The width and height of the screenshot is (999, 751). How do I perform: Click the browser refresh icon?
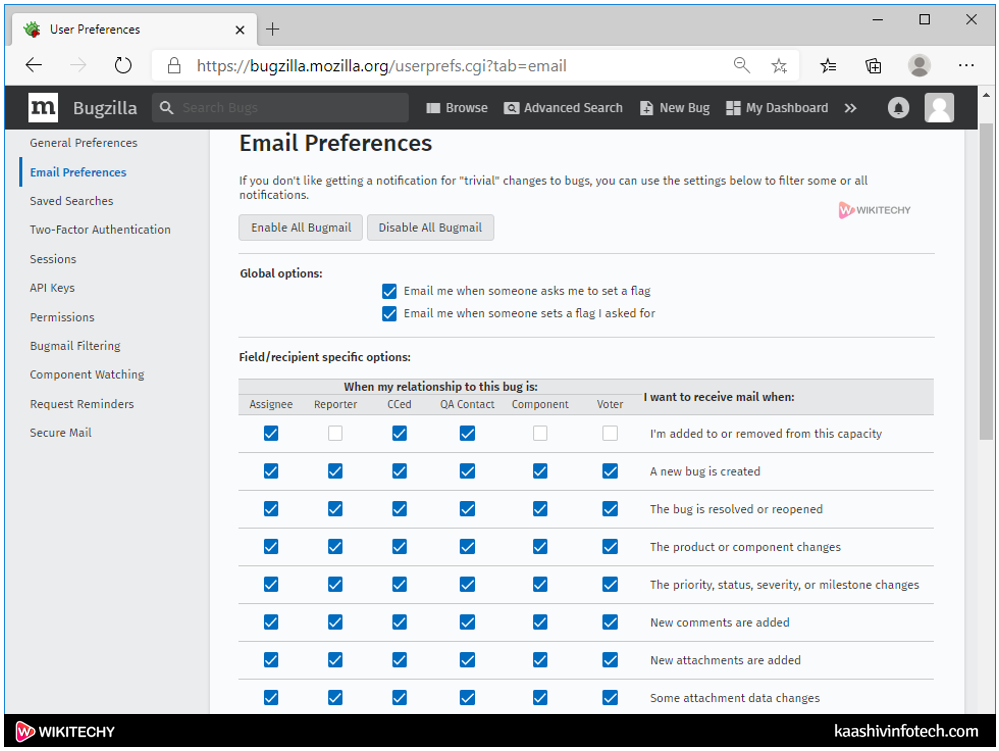pyautogui.click(x=123, y=66)
